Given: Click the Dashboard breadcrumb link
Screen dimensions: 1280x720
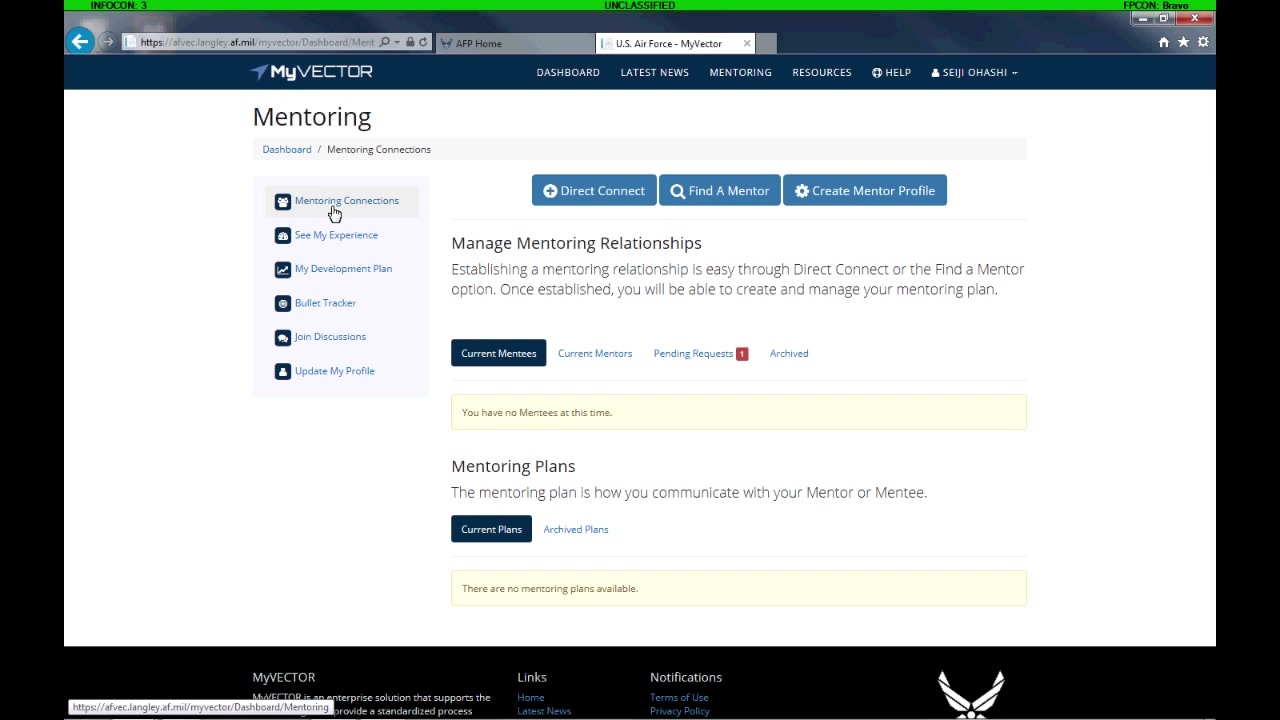Looking at the screenshot, I should coord(287,150).
